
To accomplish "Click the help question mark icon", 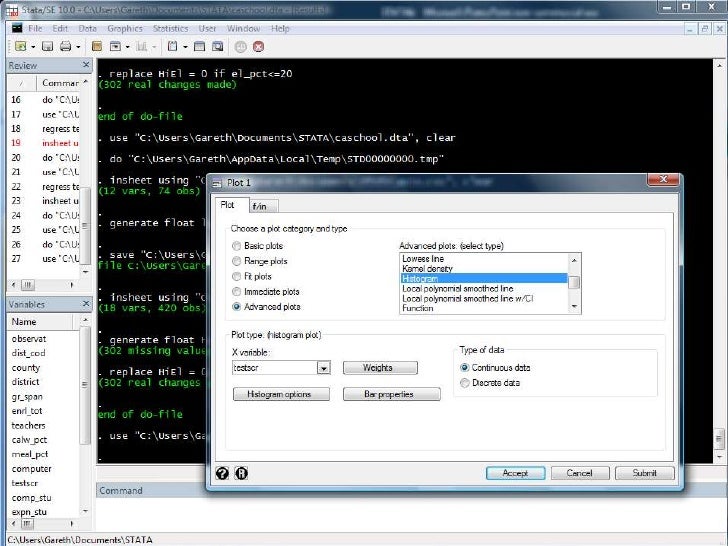I will pos(222,473).
